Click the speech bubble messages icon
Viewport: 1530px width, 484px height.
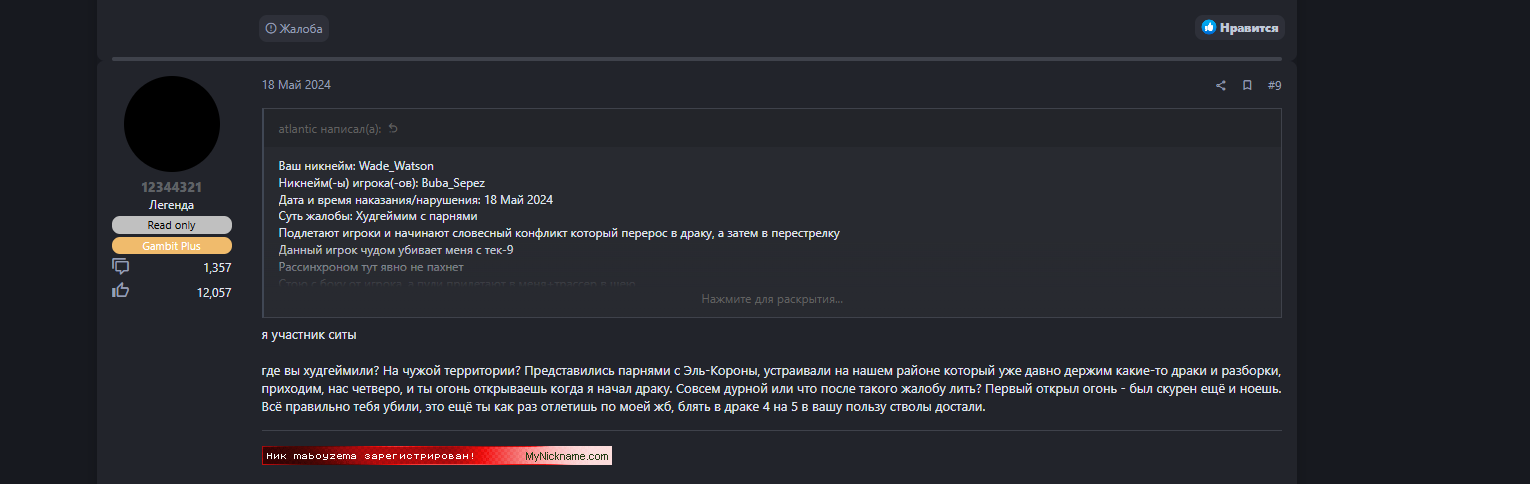(121, 267)
